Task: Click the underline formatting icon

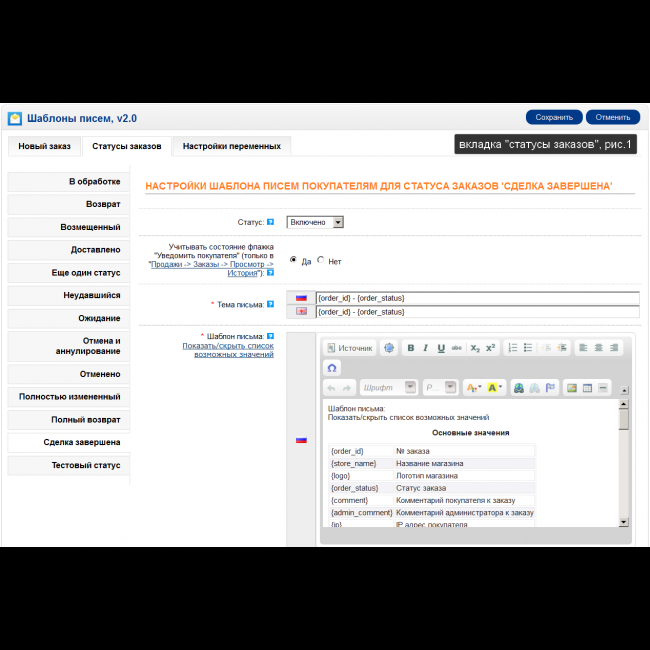Action: coord(440,348)
